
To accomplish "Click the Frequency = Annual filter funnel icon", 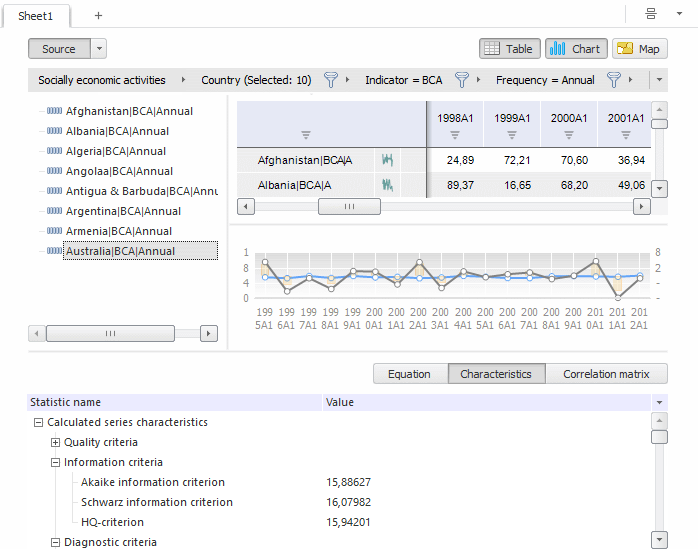I will [614, 80].
